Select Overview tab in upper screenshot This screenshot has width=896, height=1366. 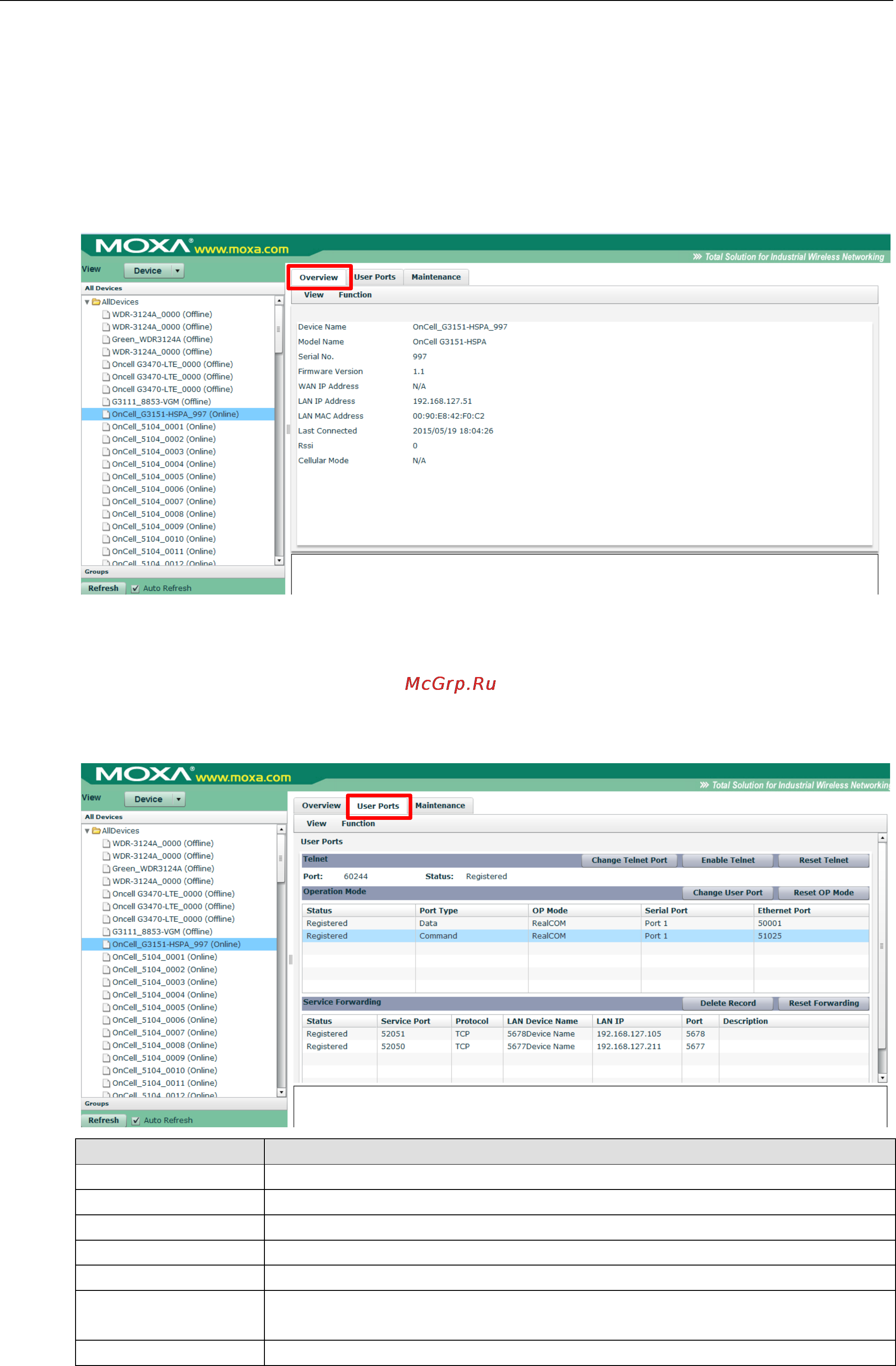[x=319, y=277]
